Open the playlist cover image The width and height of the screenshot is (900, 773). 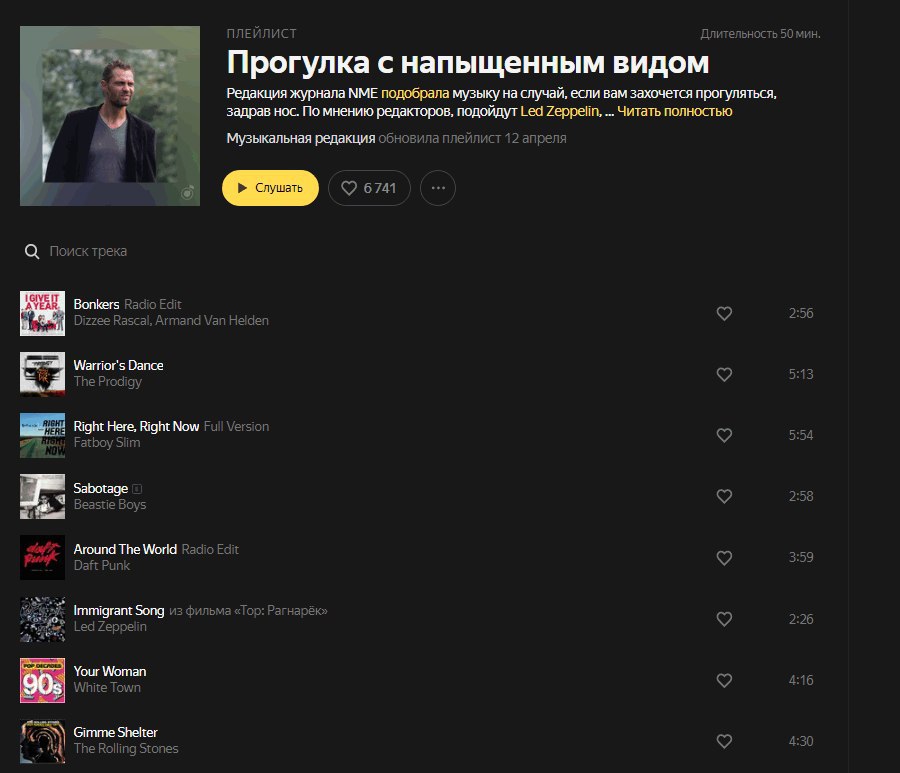(x=110, y=116)
